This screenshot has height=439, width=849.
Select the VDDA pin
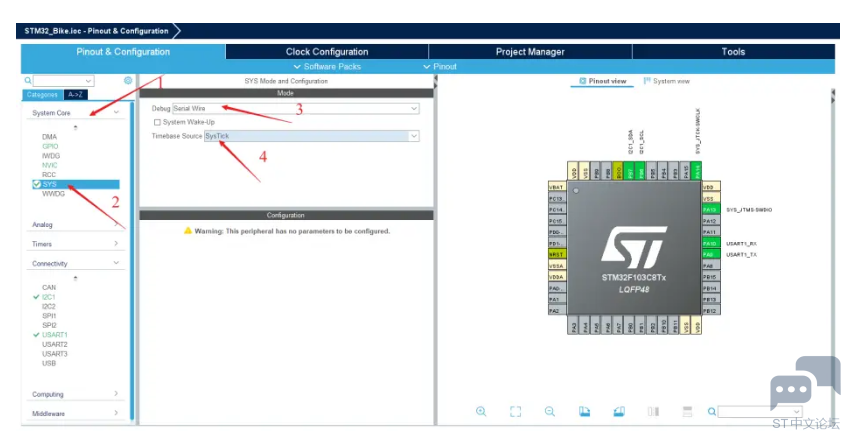click(x=557, y=277)
